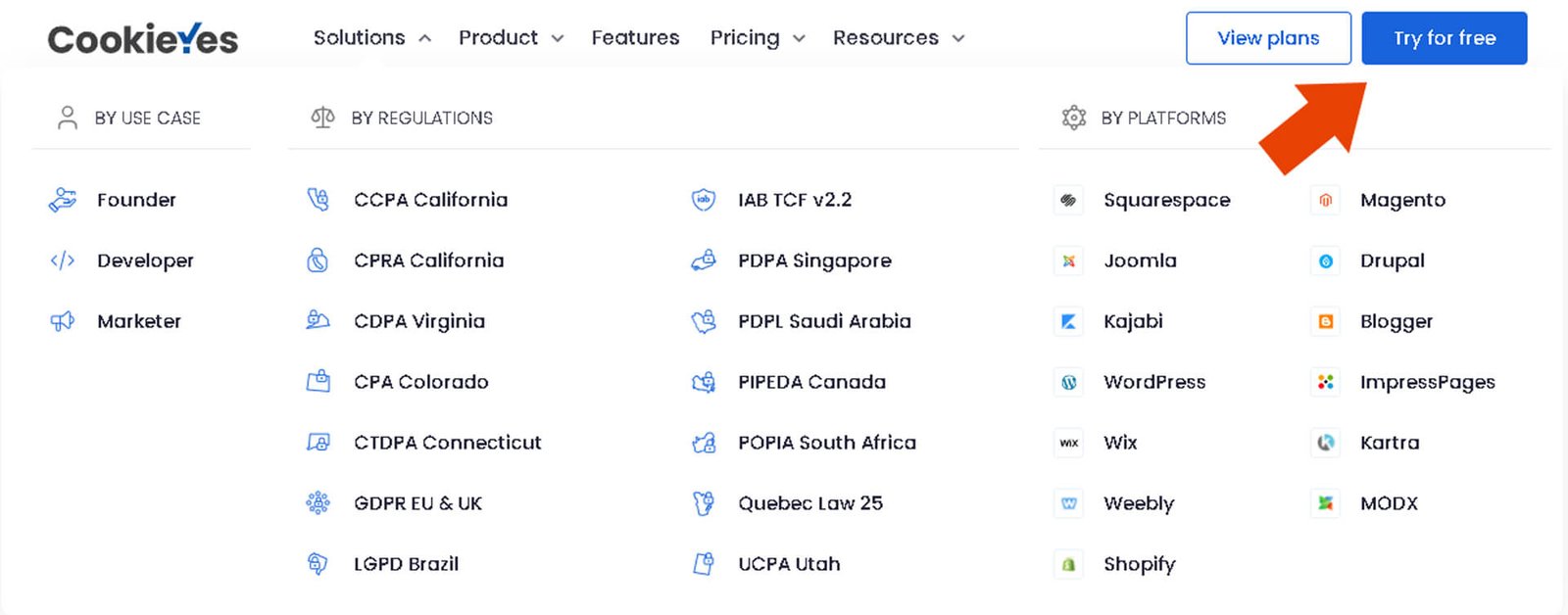Click the PIPEDA Canada icon

[704, 382]
